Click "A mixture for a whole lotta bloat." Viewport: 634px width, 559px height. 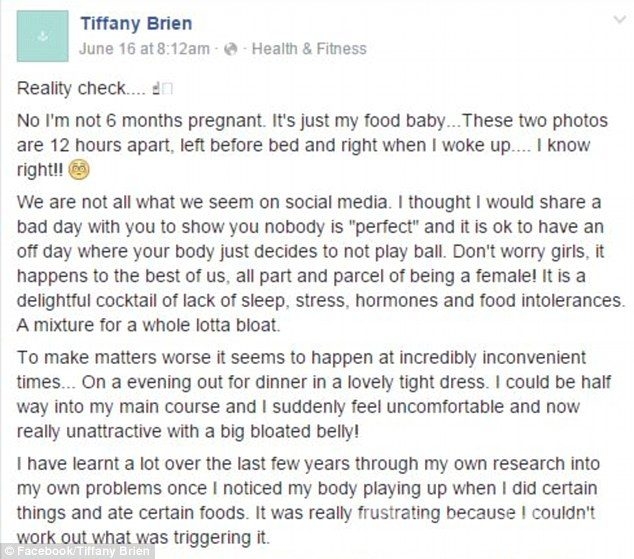[148, 325]
